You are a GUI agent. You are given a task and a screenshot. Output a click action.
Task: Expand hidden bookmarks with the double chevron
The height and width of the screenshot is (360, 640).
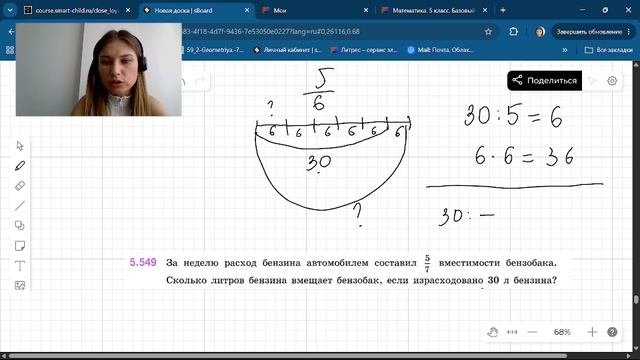pos(565,50)
